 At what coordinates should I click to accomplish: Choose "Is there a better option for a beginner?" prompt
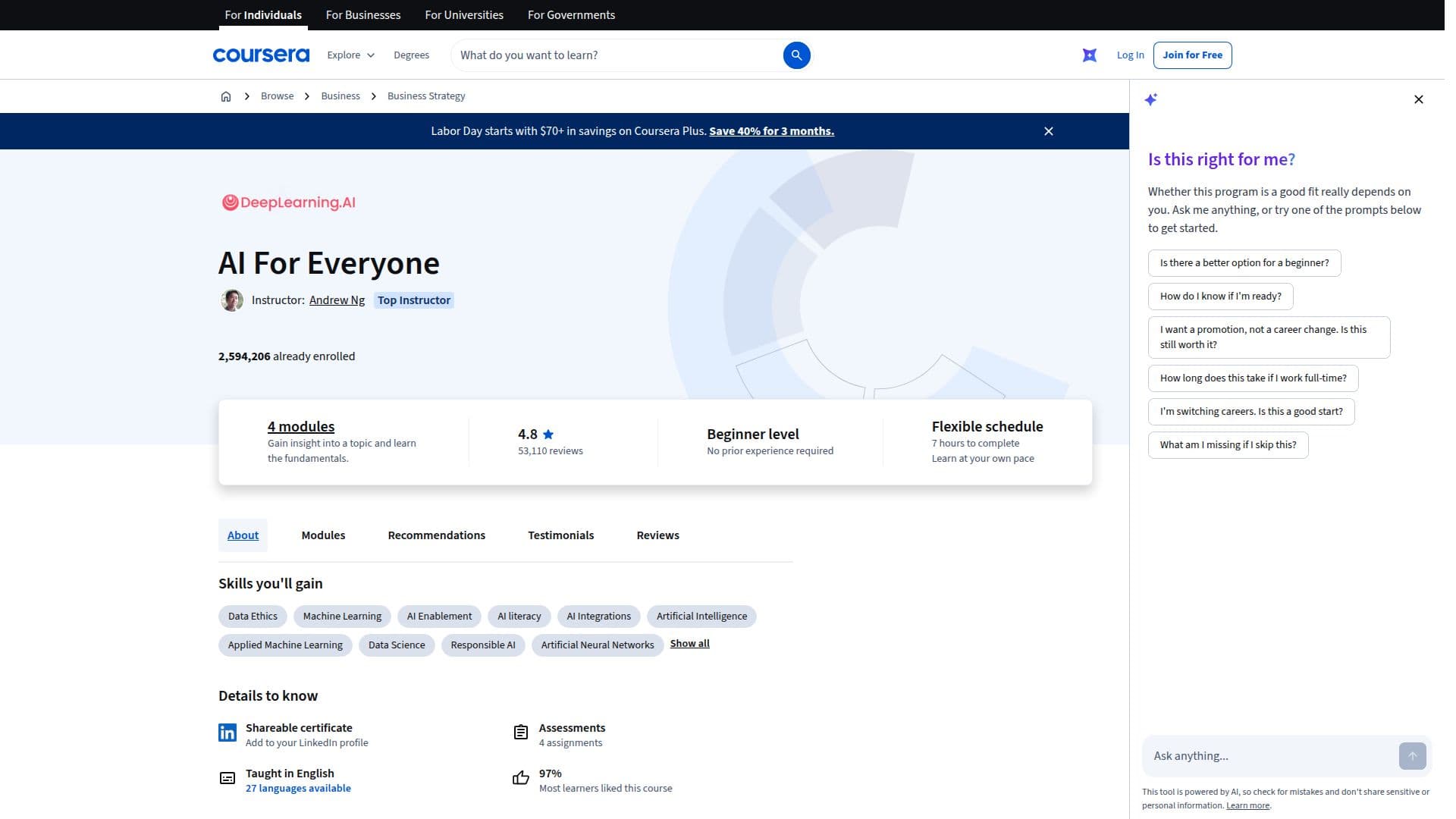[x=1244, y=263]
